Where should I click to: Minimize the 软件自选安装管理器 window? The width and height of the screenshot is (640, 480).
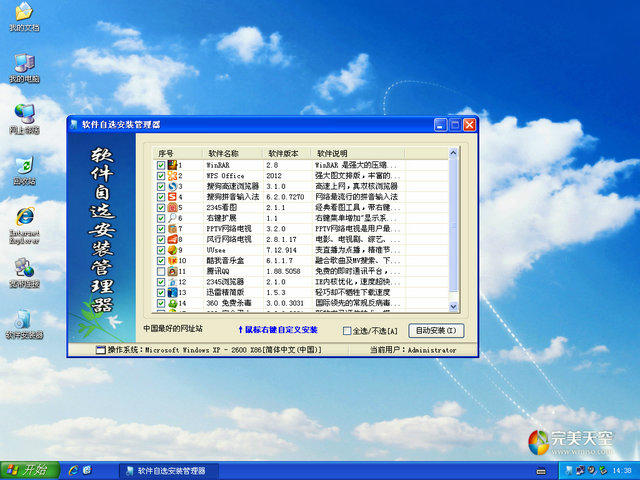point(440,125)
